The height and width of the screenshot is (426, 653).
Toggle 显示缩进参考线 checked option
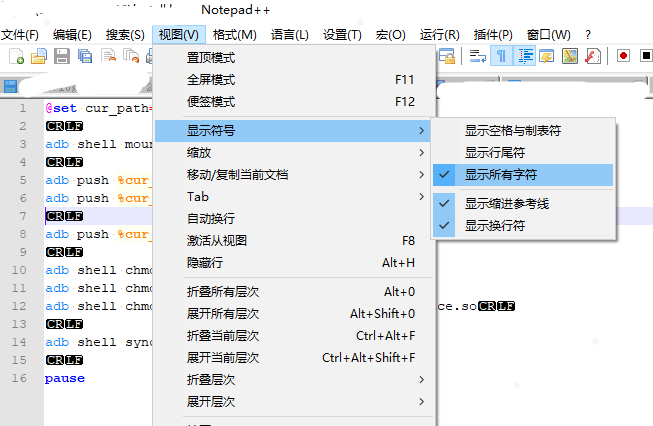pos(523,204)
